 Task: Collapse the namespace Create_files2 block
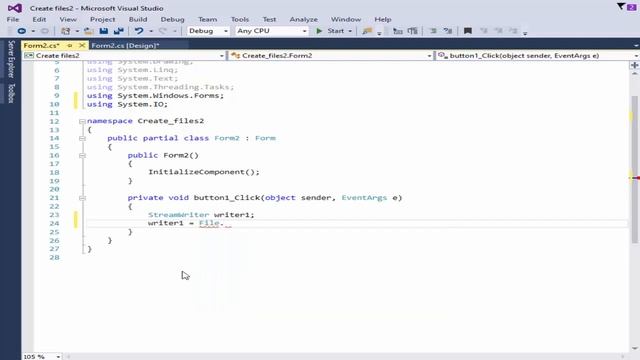[82, 121]
